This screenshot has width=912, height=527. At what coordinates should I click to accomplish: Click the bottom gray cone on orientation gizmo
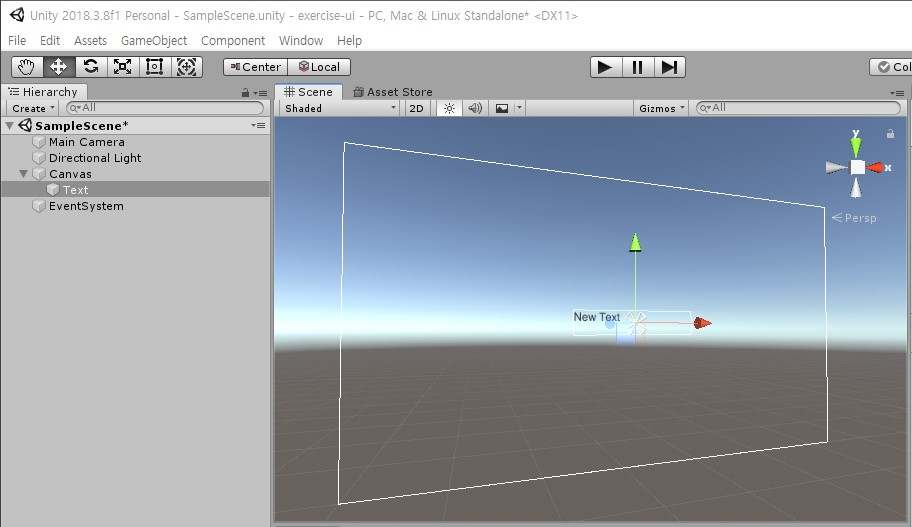856,188
